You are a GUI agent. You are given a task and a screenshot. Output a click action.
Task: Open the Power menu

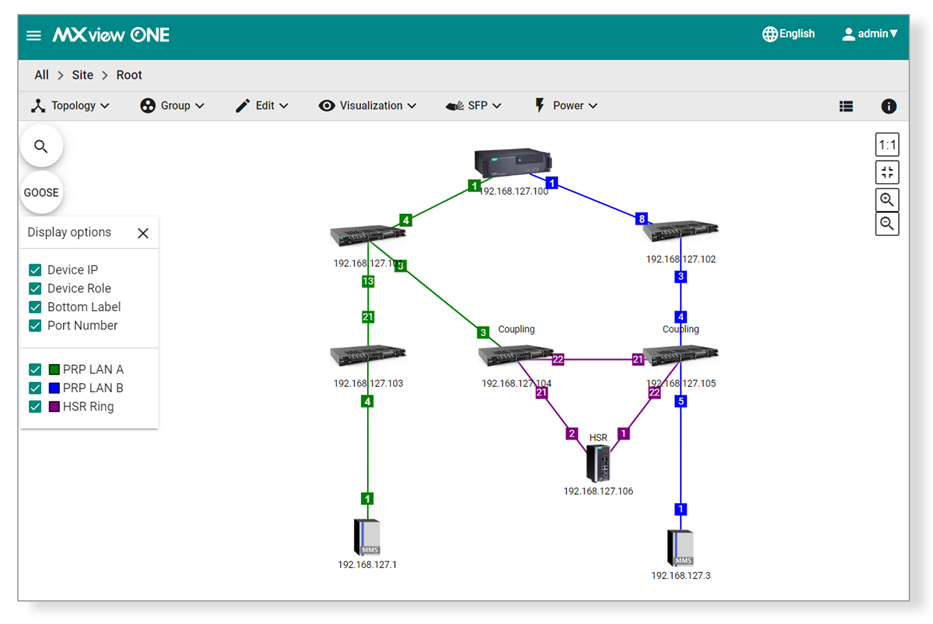[566, 106]
